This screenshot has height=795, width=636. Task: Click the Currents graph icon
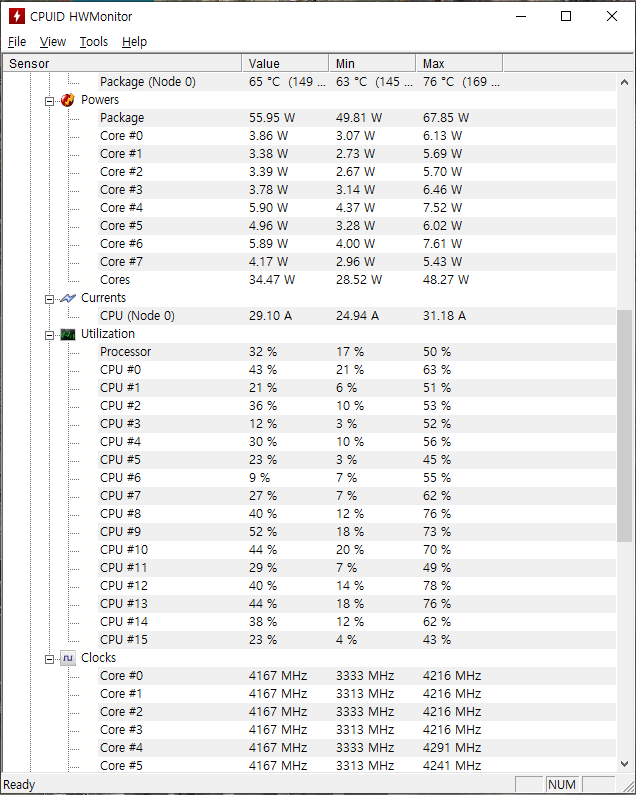(x=67, y=298)
